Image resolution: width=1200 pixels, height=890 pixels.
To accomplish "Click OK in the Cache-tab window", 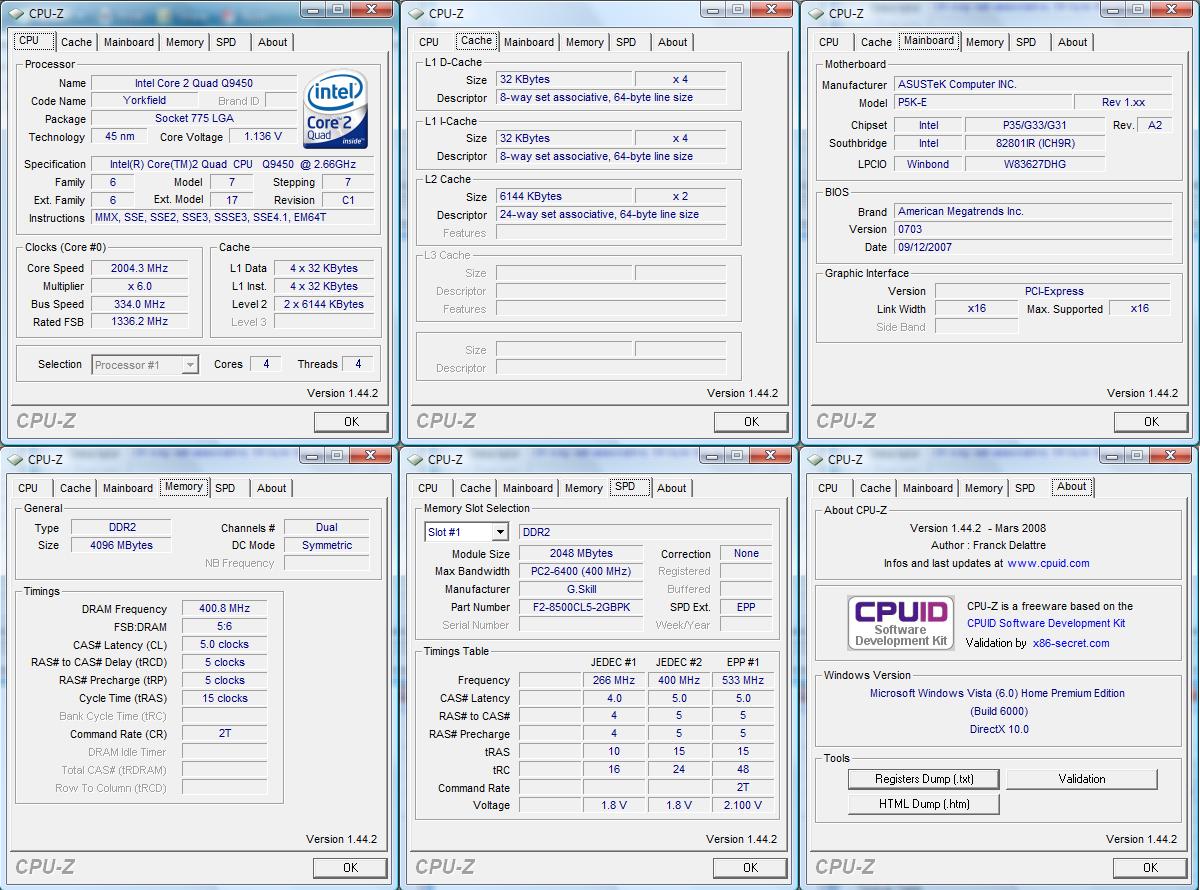I will (751, 422).
